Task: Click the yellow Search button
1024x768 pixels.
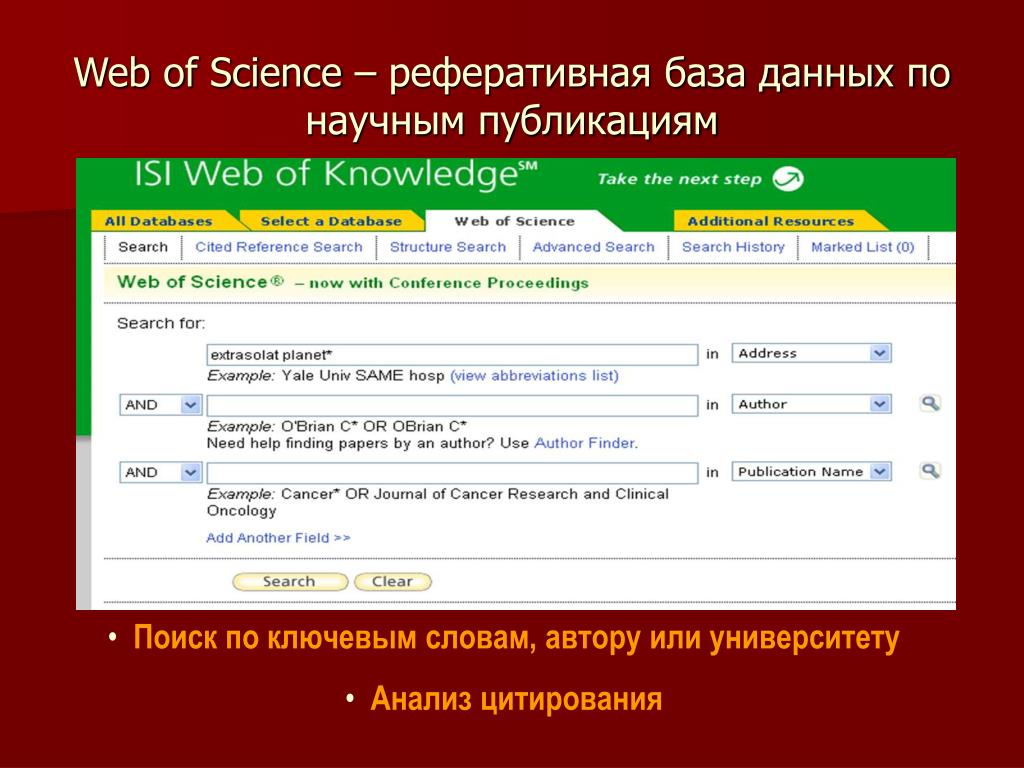Action: [x=290, y=582]
